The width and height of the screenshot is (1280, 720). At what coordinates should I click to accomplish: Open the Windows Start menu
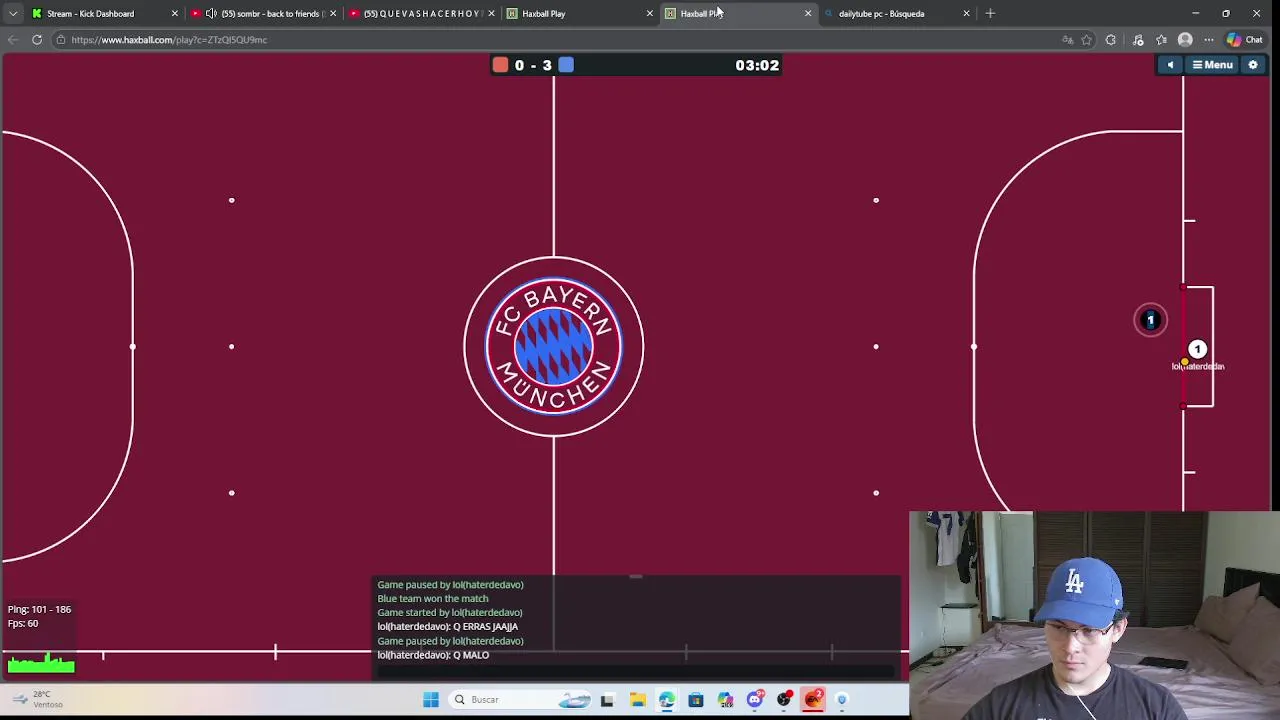pyautogui.click(x=431, y=699)
